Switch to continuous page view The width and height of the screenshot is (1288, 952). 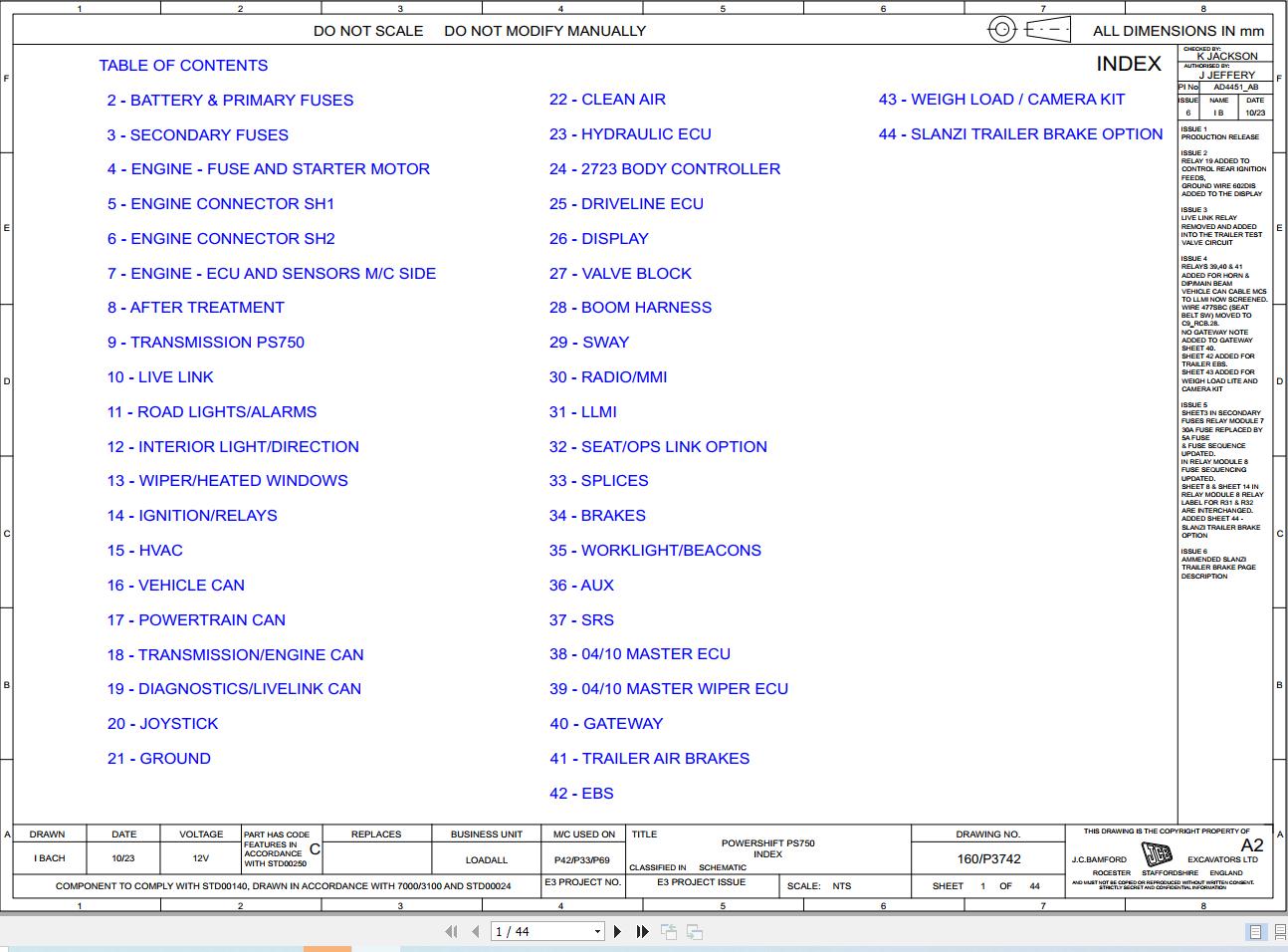click(1278, 932)
